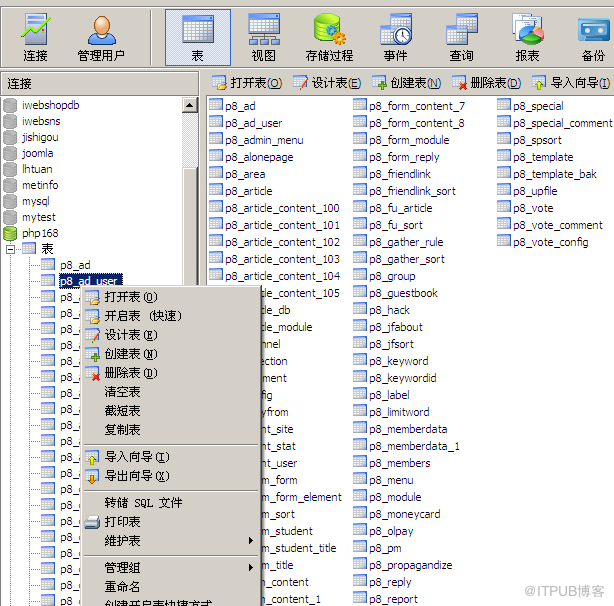Select the mytest database
The width and height of the screenshot is (614, 606).
pos(39,217)
